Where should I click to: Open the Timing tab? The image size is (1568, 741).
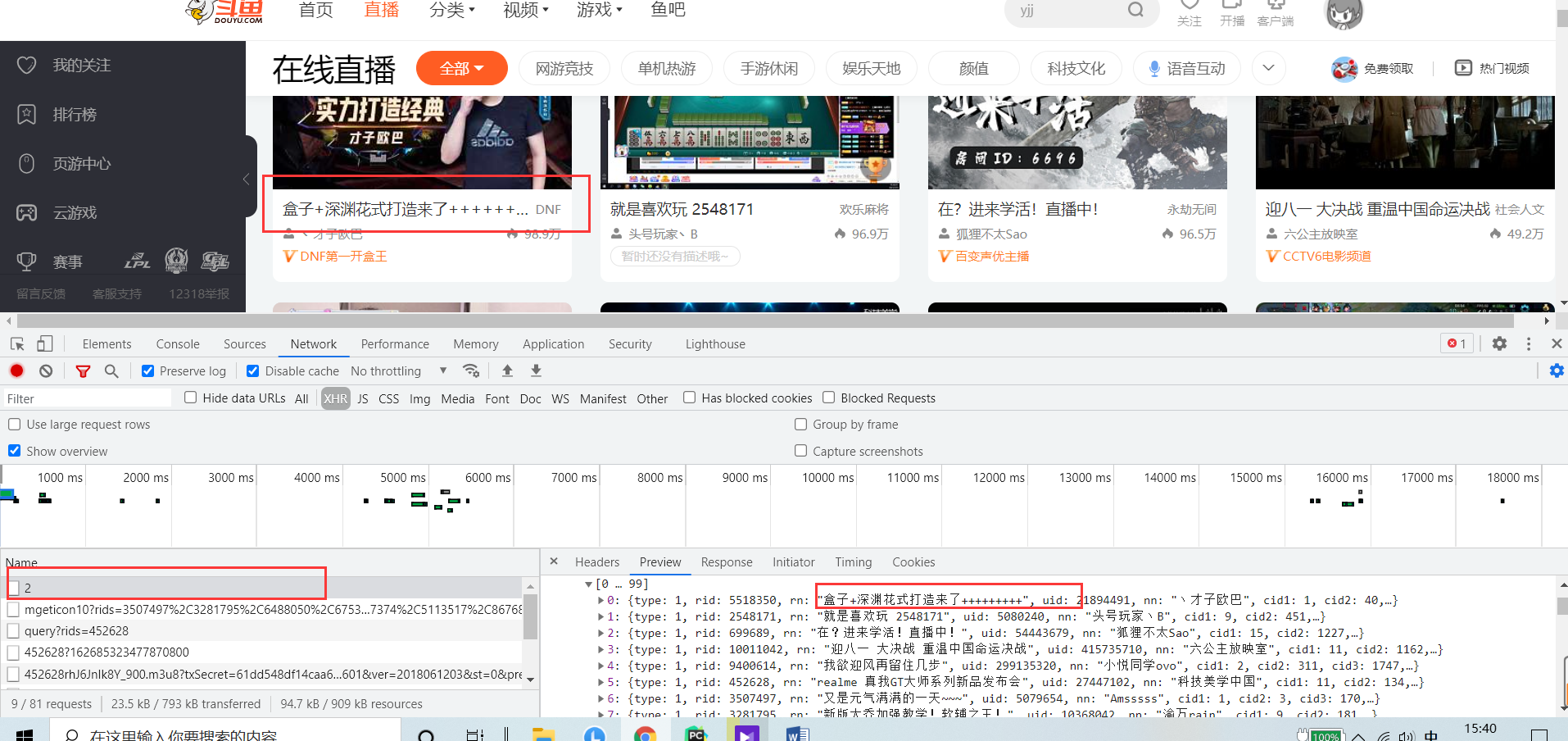pyautogui.click(x=854, y=562)
